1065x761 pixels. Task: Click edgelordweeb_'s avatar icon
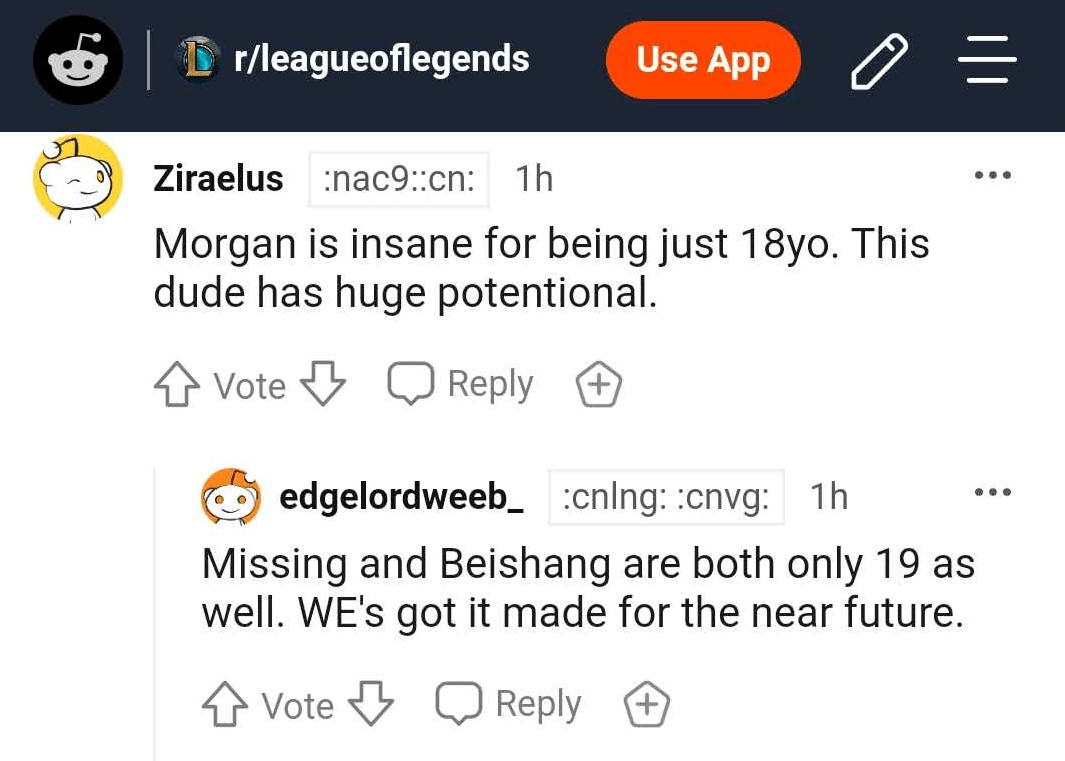coord(231,497)
